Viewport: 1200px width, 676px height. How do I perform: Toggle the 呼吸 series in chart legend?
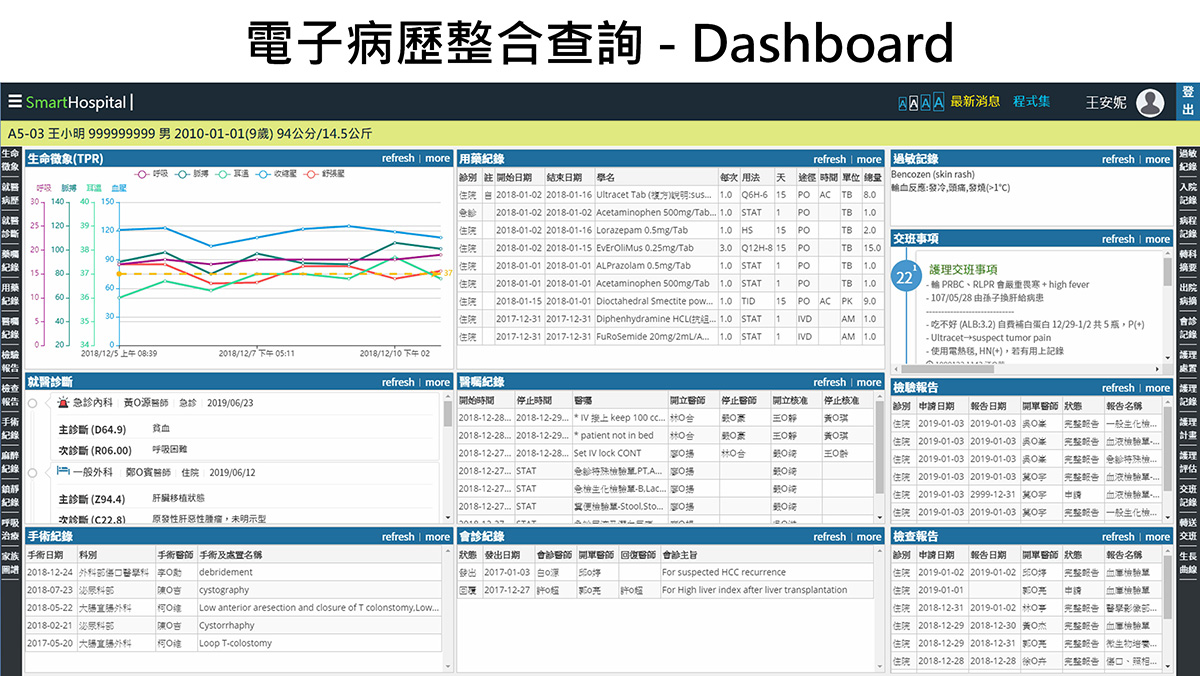(x=147, y=173)
